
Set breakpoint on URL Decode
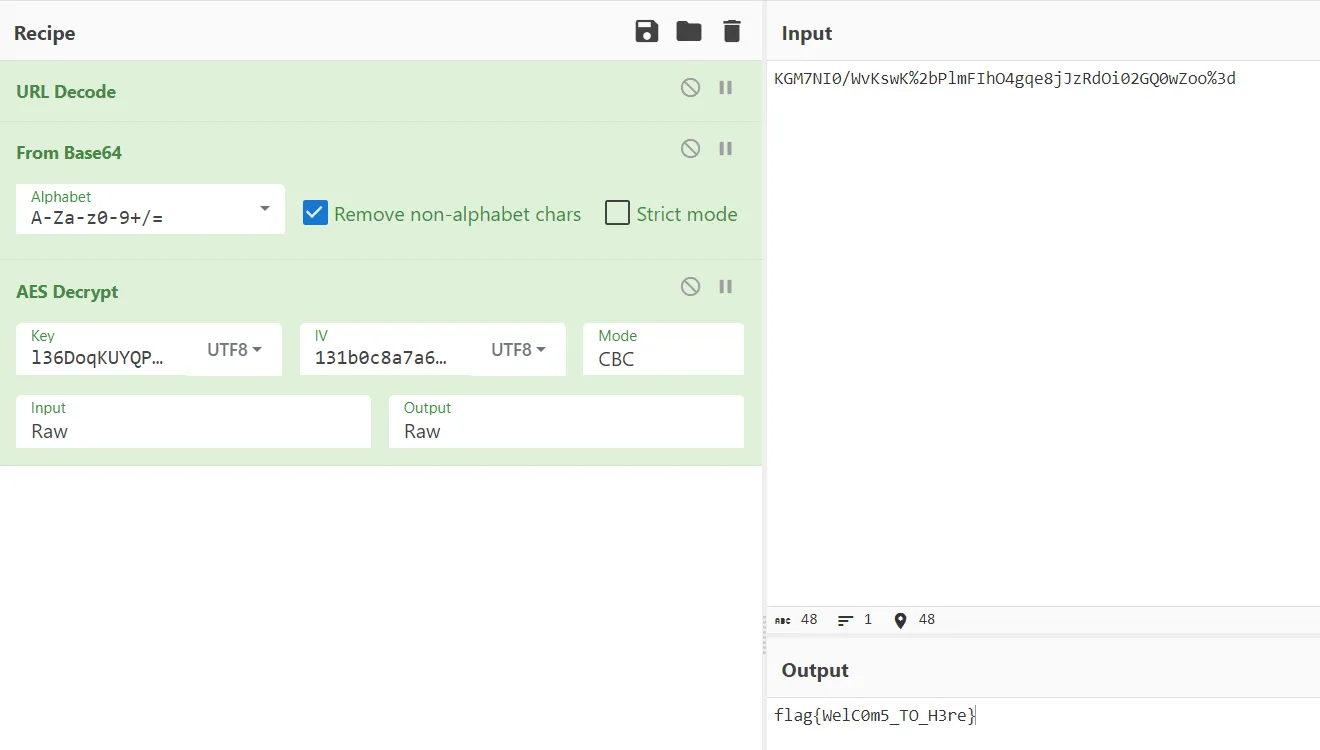click(726, 88)
